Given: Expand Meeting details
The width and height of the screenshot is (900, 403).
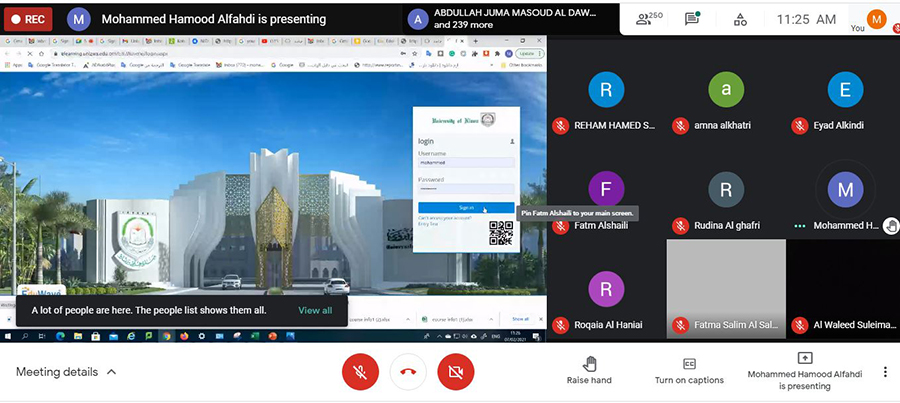Looking at the screenshot, I should (x=66, y=372).
